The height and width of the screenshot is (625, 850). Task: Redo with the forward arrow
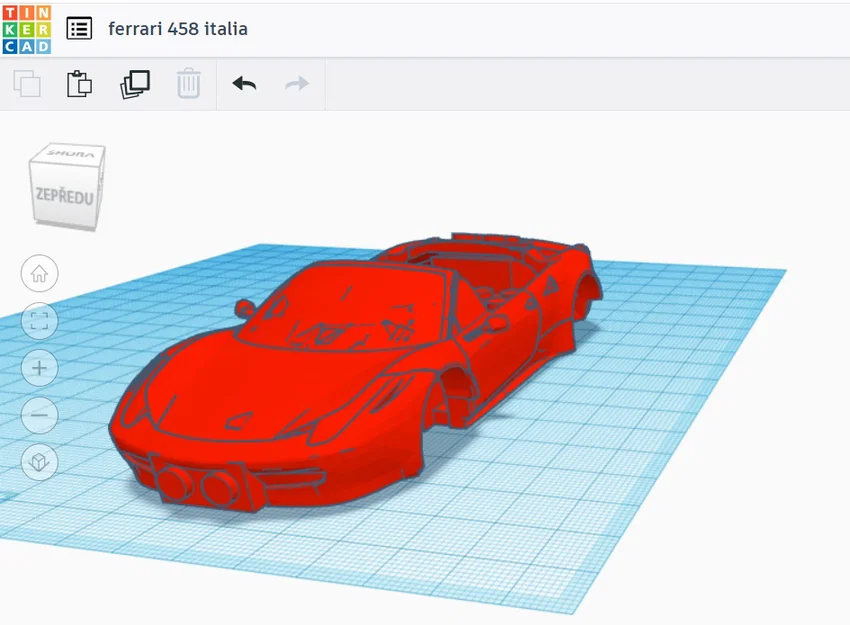[x=297, y=83]
